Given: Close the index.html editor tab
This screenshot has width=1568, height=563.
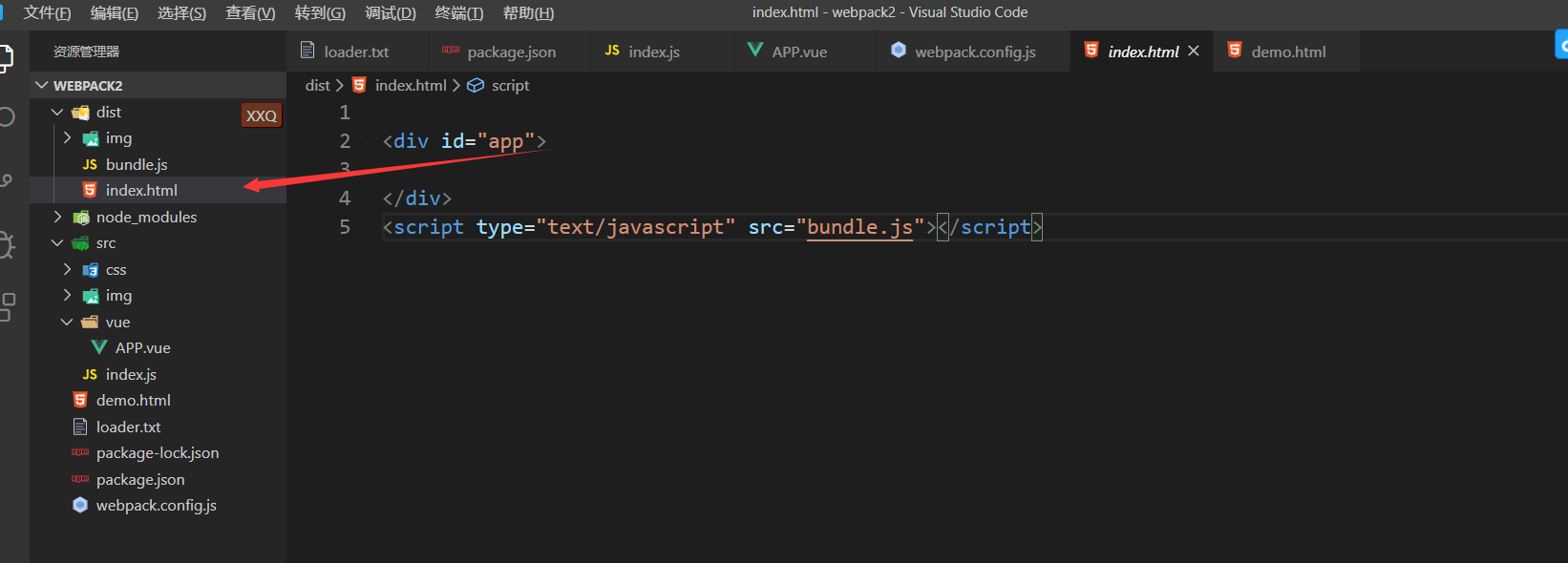Looking at the screenshot, I should [x=1194, y=51].
